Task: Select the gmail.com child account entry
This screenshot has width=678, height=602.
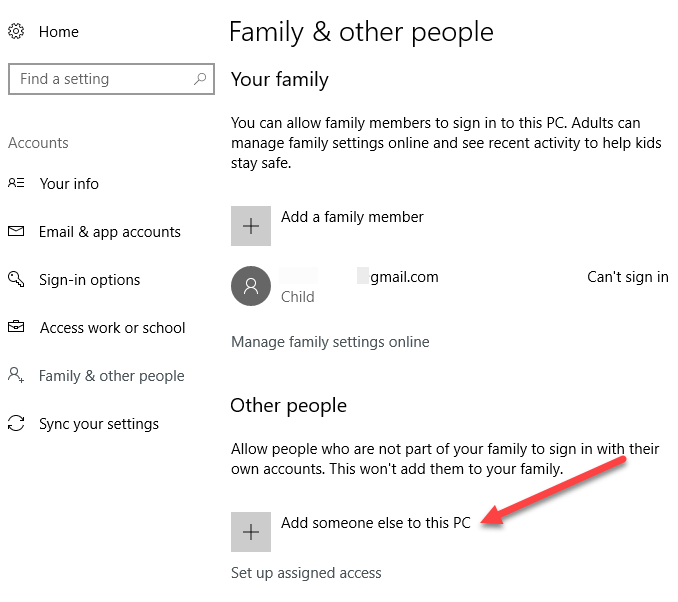Action: point(404,277)
